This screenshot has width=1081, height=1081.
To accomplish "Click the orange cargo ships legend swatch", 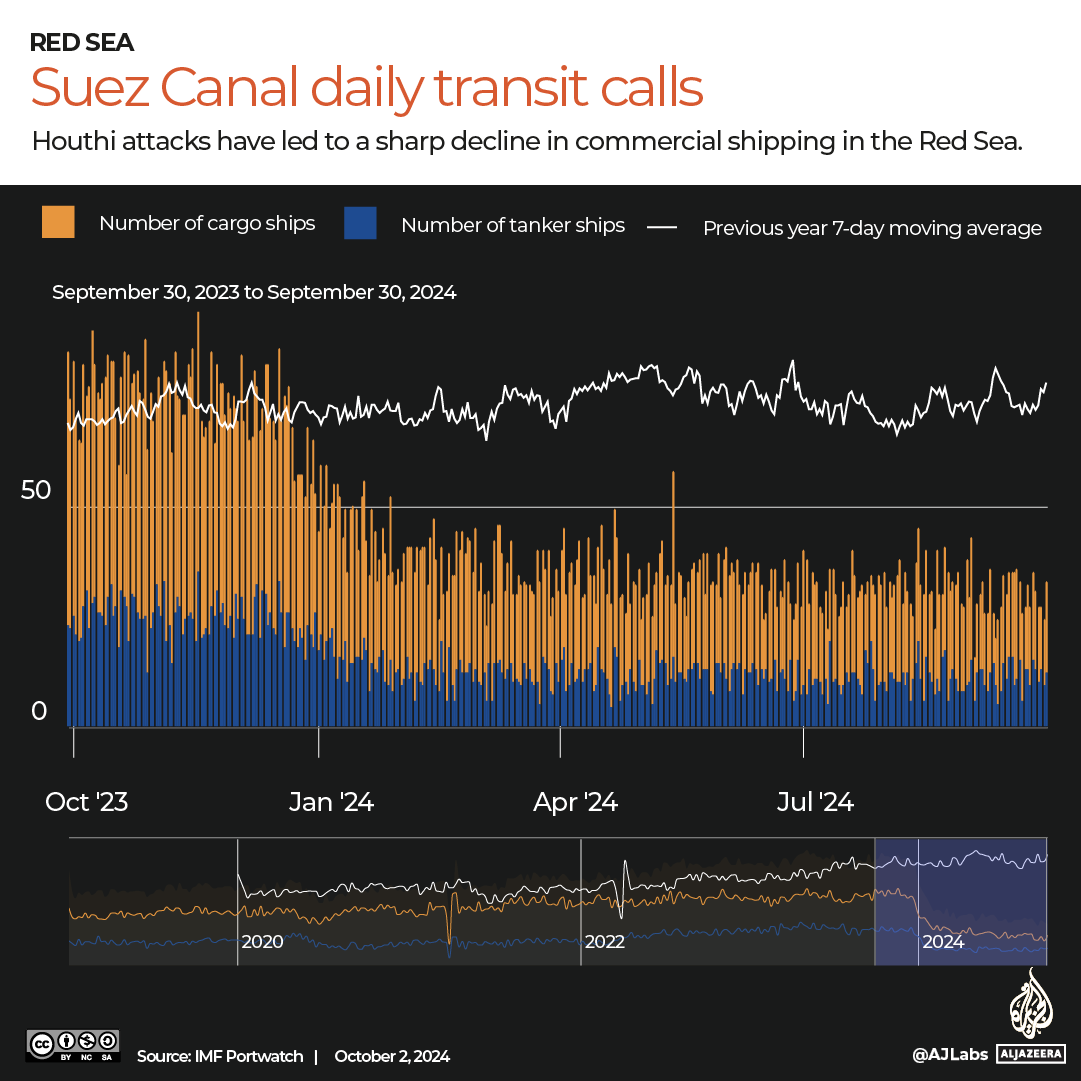I will coord(58,222).
